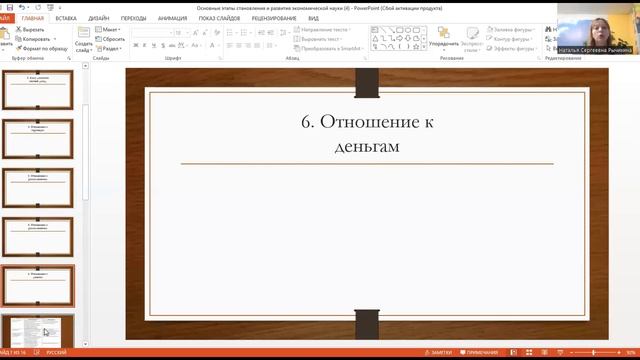Toggle strikethrough abc formatting
This screenshot has height=360, width=640.
(x=172, y=45)
